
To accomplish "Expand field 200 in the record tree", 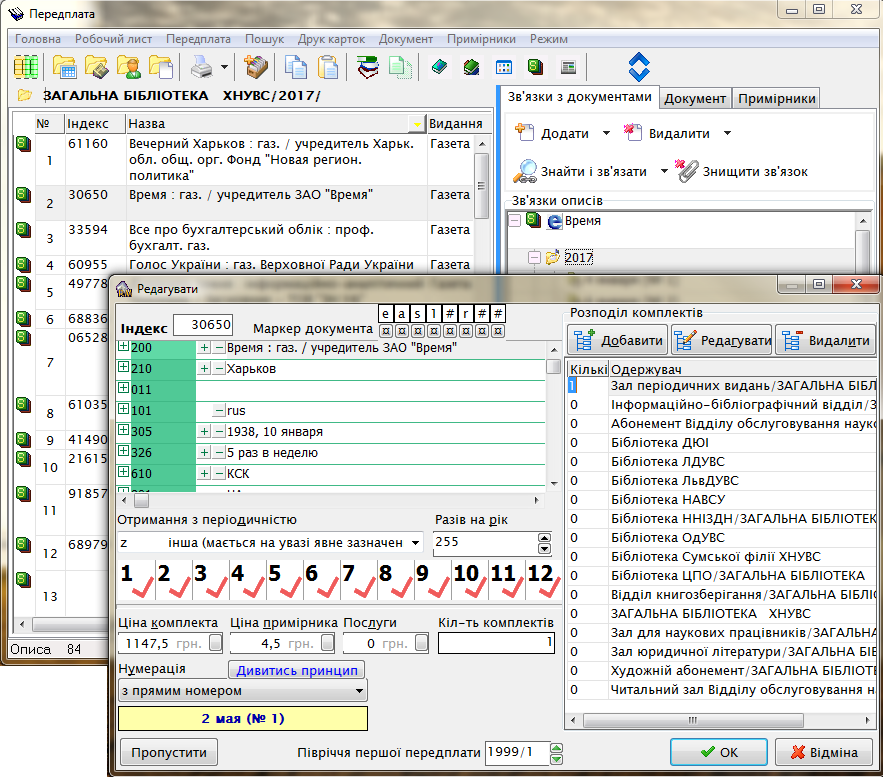I will point(124,347).
